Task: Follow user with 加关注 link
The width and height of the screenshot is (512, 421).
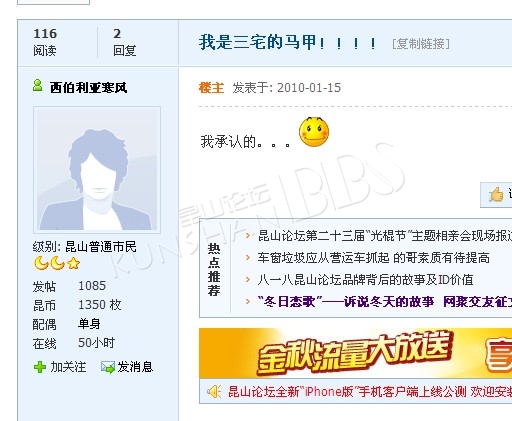Action: pos(68,367)
